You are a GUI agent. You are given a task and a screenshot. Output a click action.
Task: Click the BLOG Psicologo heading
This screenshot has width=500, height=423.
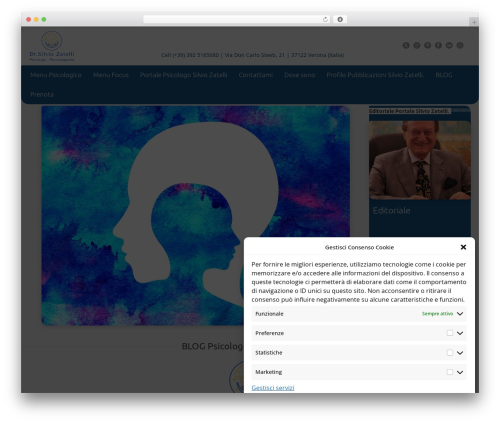(212, 346)
